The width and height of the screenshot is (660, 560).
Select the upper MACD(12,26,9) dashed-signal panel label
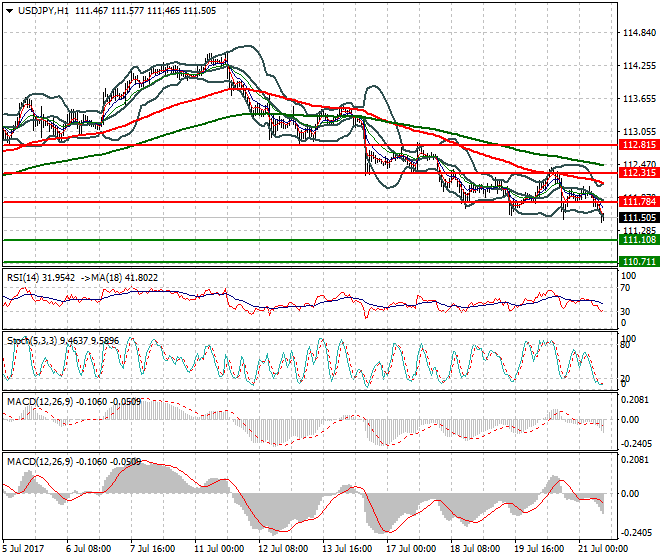point(74,402)
